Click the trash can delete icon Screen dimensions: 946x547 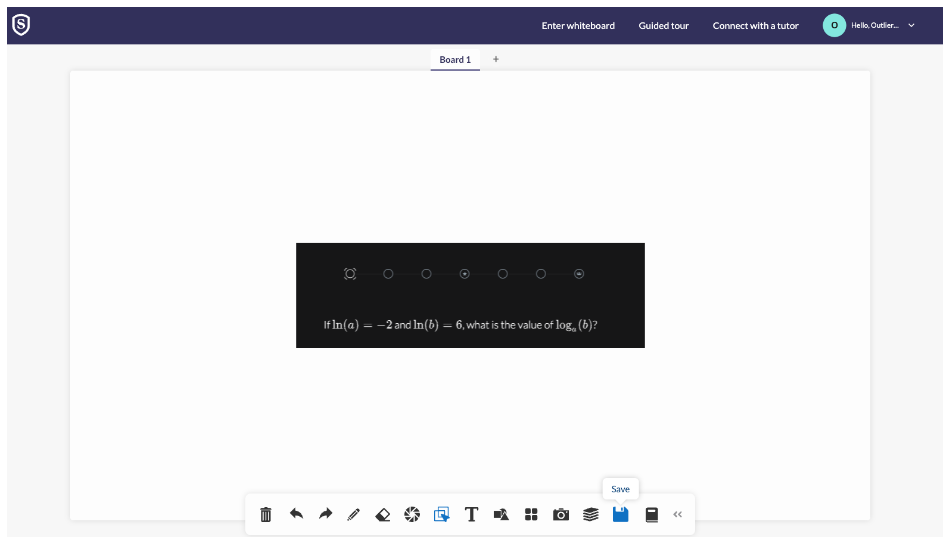pos(265,514)
